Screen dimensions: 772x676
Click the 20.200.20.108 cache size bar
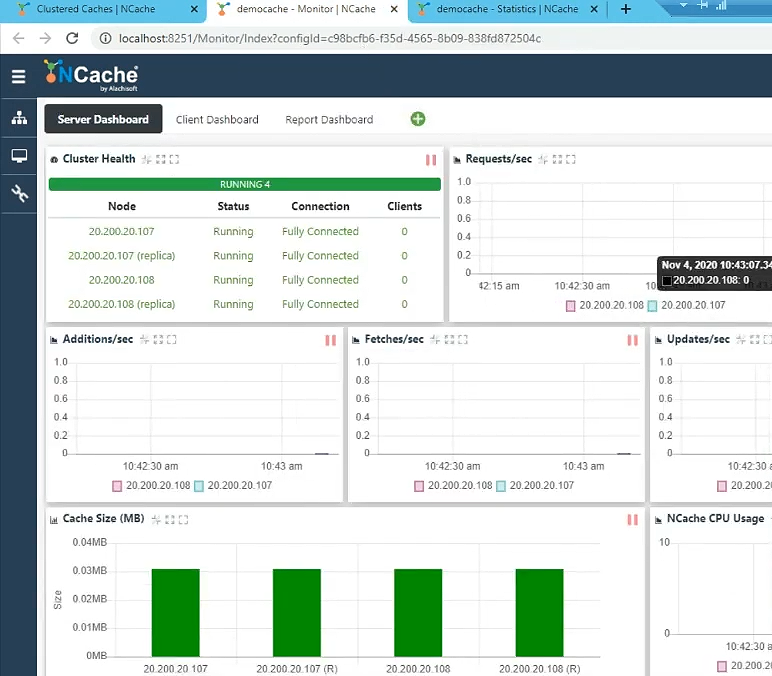point(418,612)
